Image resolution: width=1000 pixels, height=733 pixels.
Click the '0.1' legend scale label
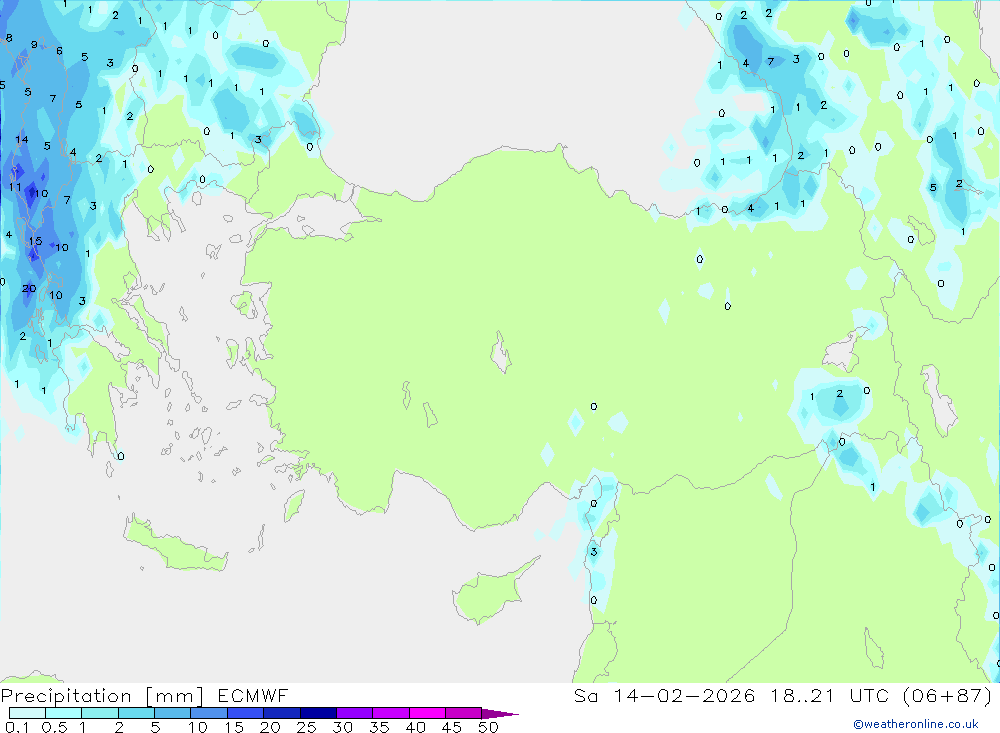pyautogui.click(x=17, y=727)
